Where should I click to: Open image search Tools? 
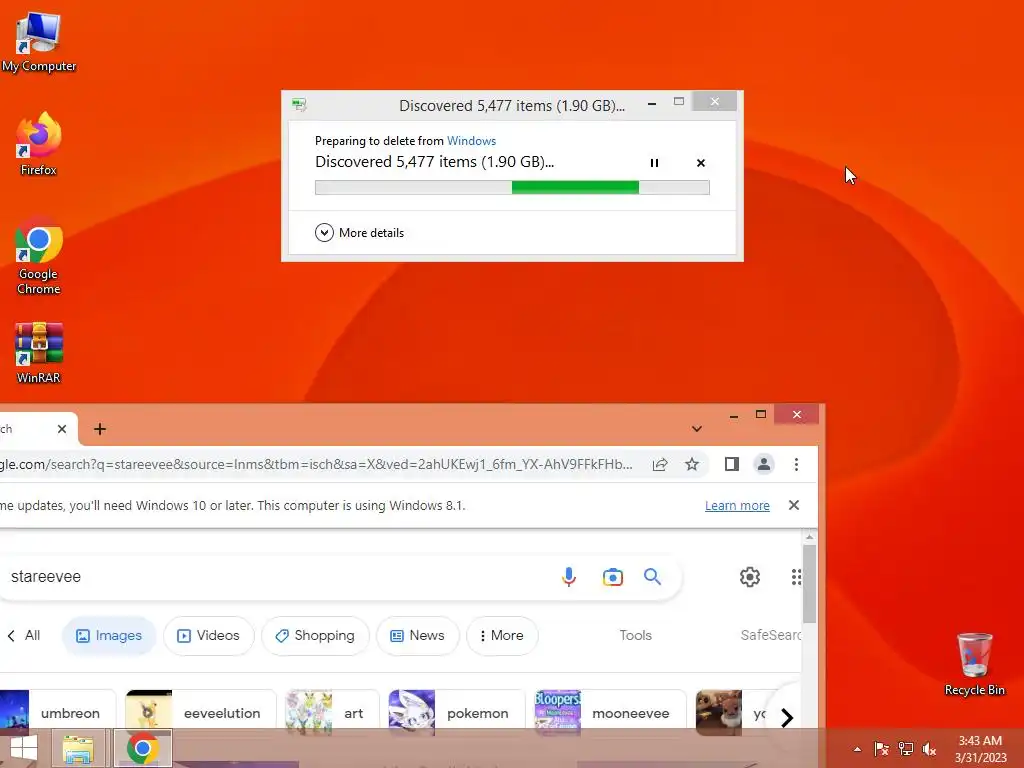click(x=635, y=635)
